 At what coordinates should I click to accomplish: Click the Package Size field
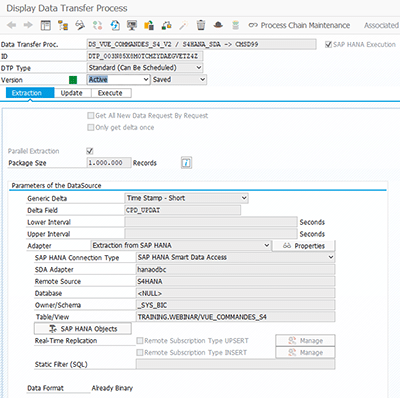[109, 163]
